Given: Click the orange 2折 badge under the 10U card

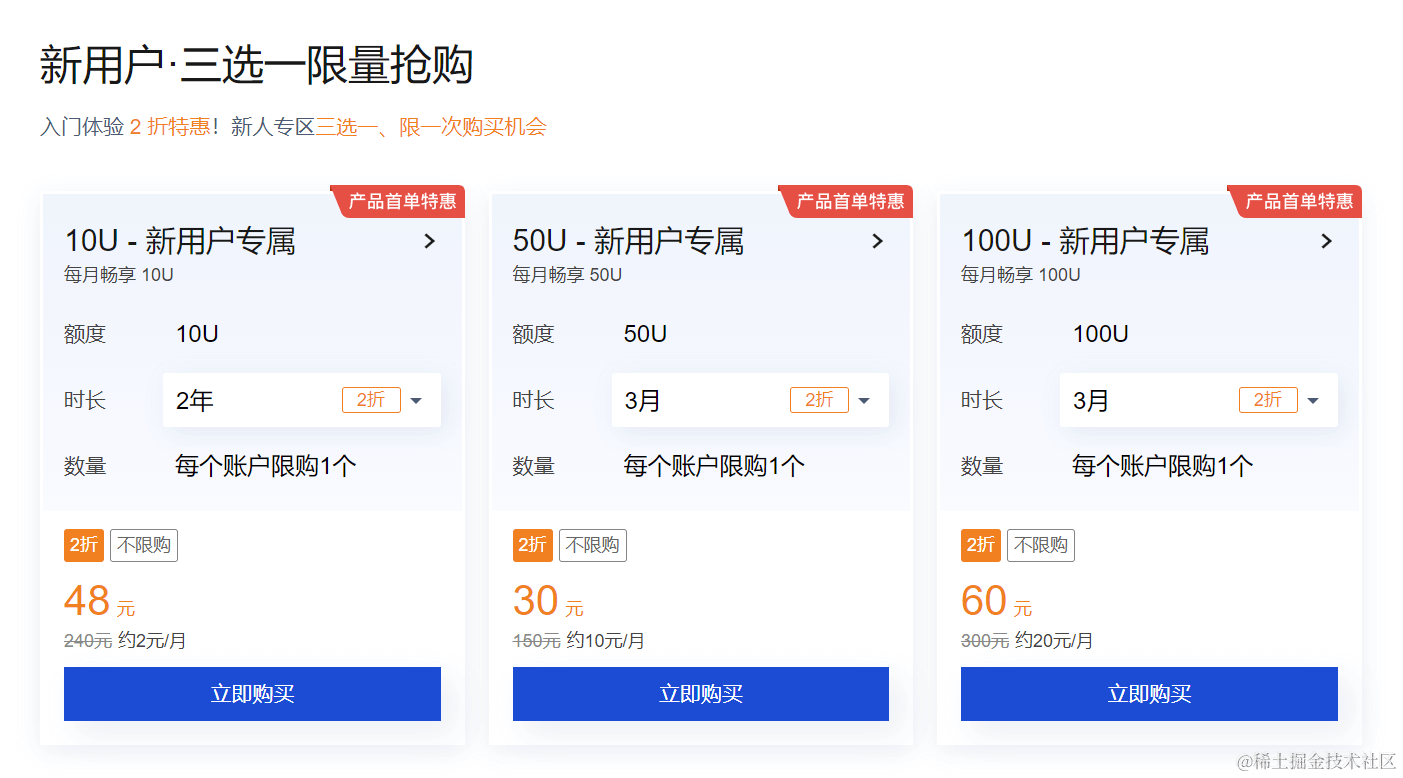Looking at the screenshot, I should [83, 545].
